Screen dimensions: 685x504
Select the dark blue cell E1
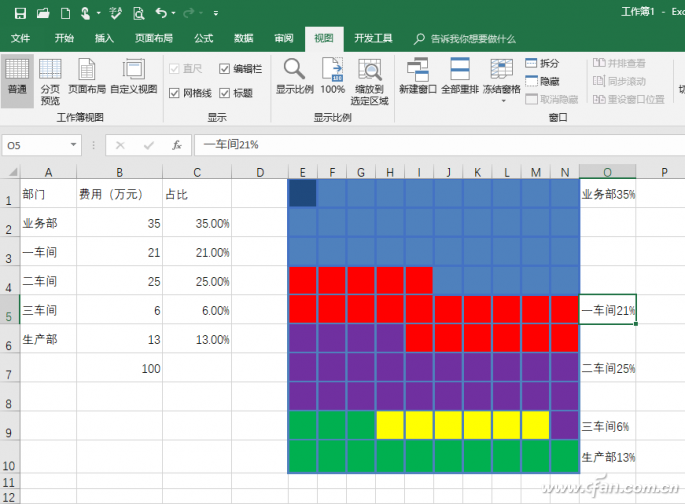pyautogui.click(x=302, y=193)
